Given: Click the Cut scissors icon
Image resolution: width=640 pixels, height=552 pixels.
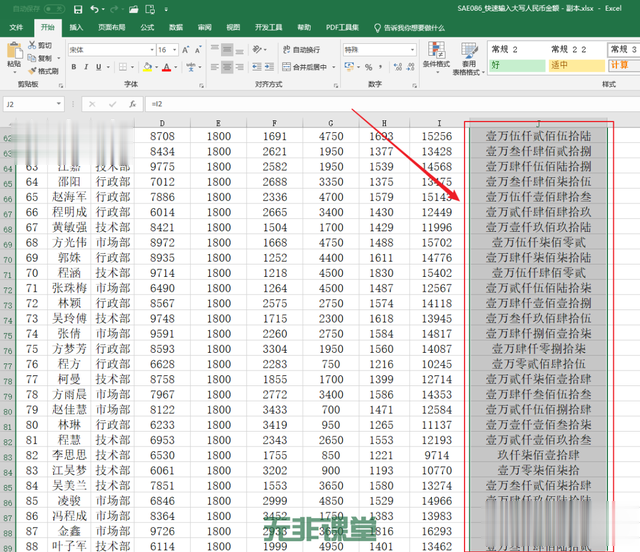Looking at the screenshot, I should pyautogui.click(x=32, y=45).
